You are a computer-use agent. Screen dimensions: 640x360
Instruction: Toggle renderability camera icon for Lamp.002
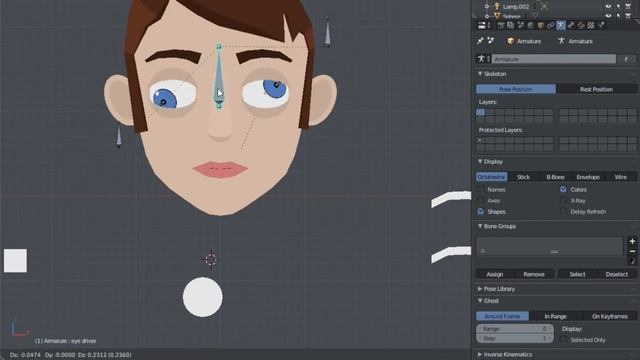628,7
